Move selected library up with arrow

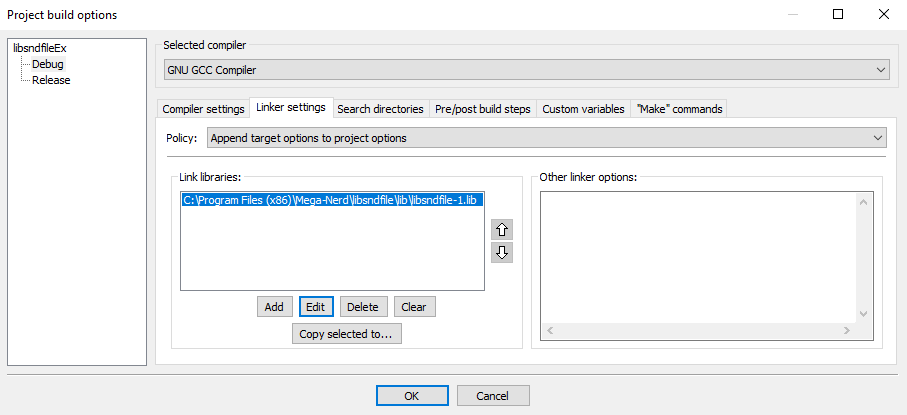pos(502,229)
